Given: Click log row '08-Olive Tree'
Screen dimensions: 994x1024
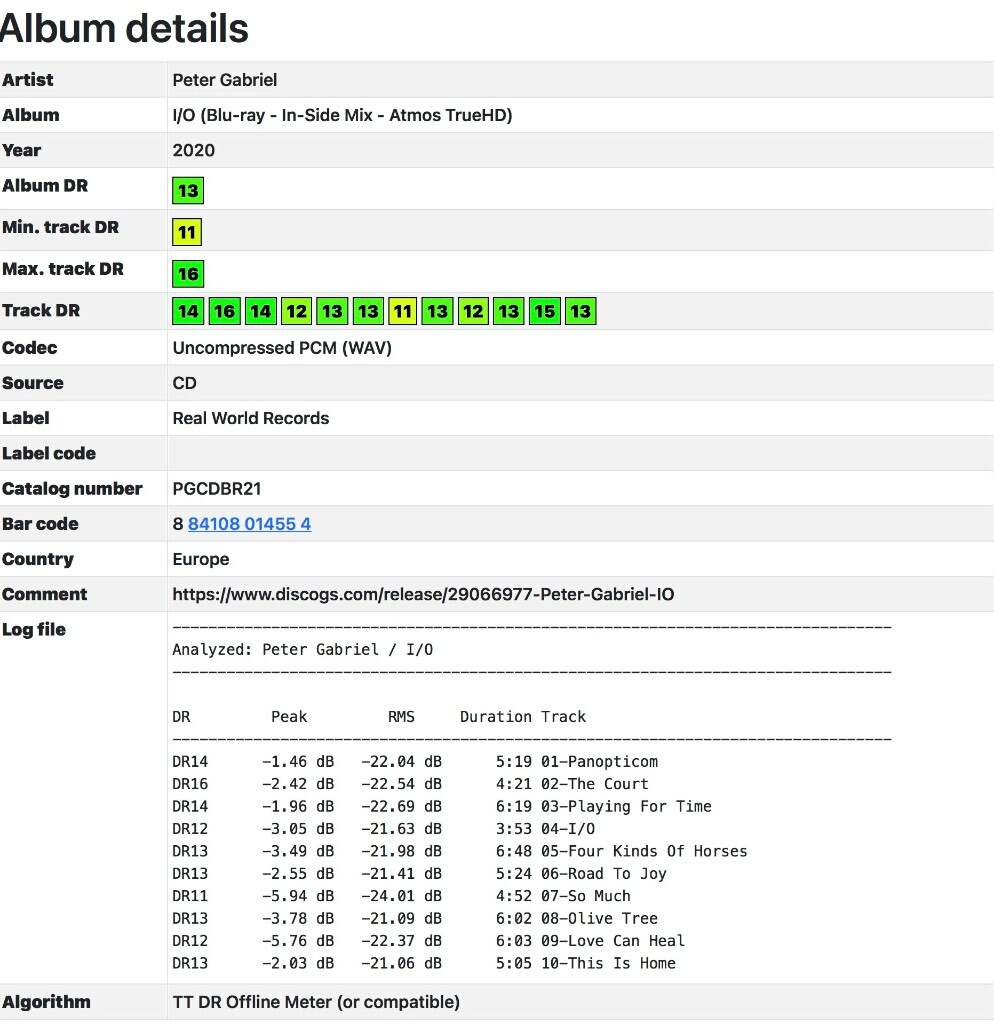Looking at the screenshot, I should pos(415,918).
